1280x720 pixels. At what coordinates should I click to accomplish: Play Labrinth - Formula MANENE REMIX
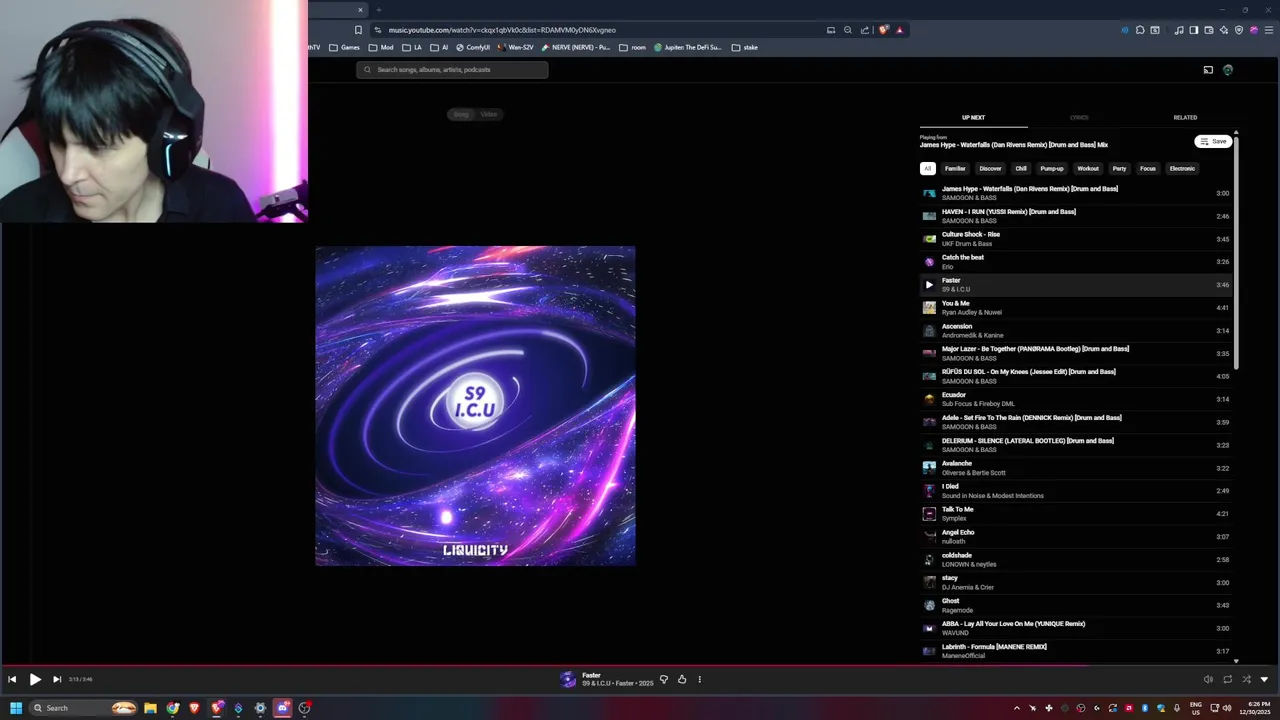click(x=1076, y=651)
